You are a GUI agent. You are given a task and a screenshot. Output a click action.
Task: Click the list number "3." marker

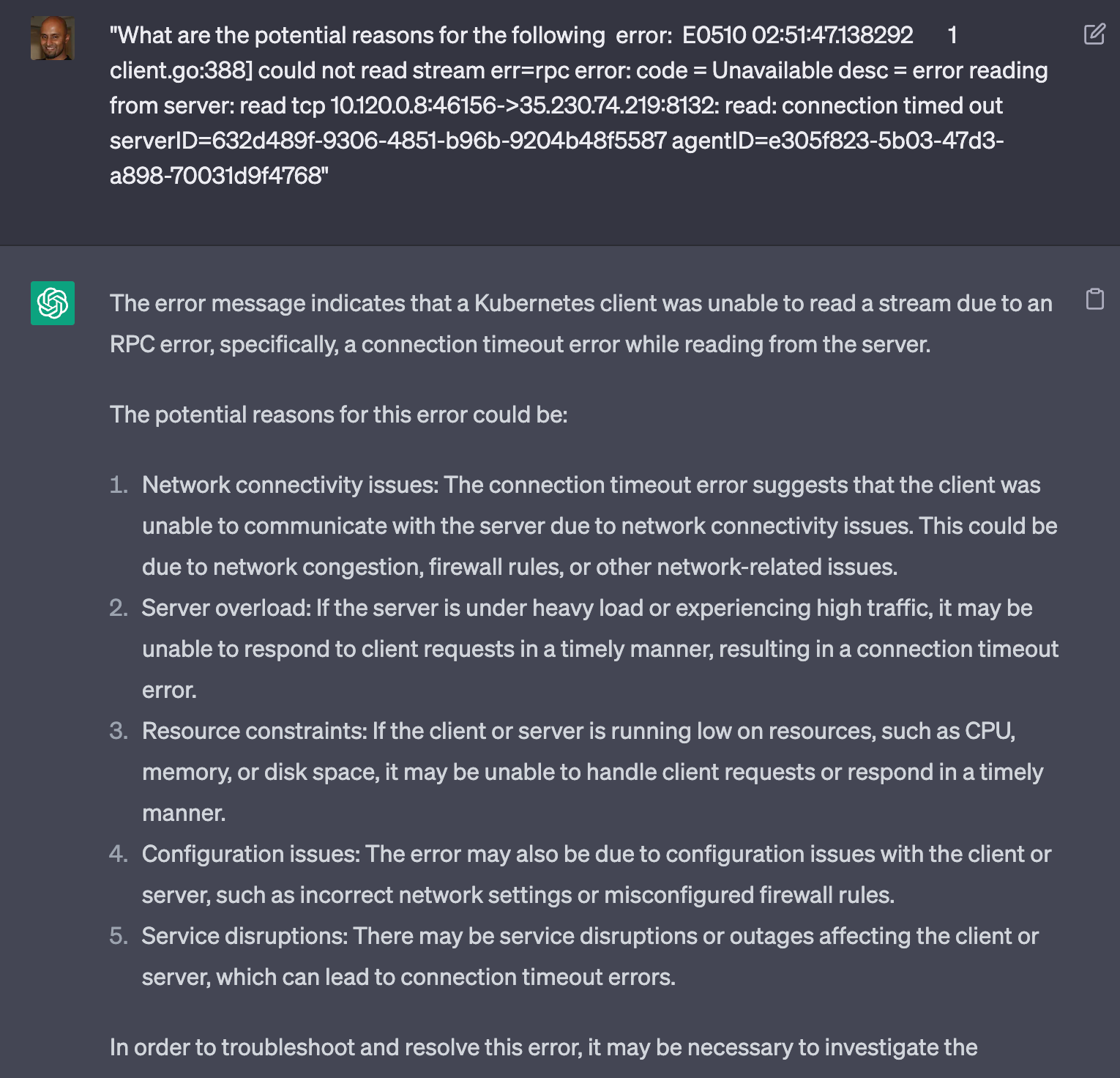119,731
